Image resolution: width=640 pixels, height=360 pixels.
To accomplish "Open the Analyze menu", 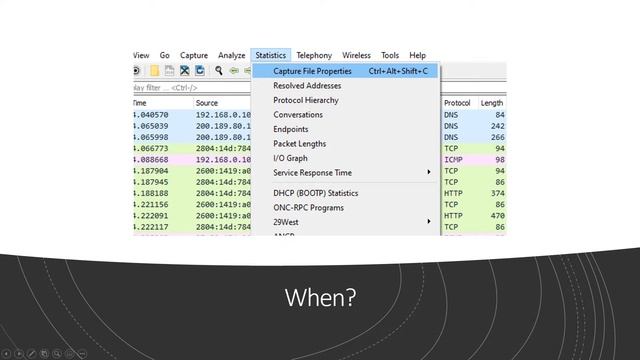I will tap(231, 55).
